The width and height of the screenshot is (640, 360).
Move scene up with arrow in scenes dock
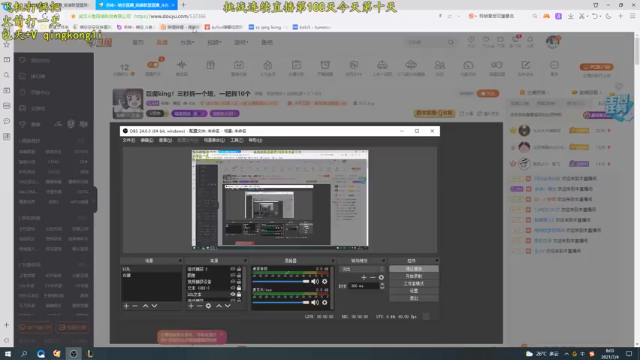[145, 306]
